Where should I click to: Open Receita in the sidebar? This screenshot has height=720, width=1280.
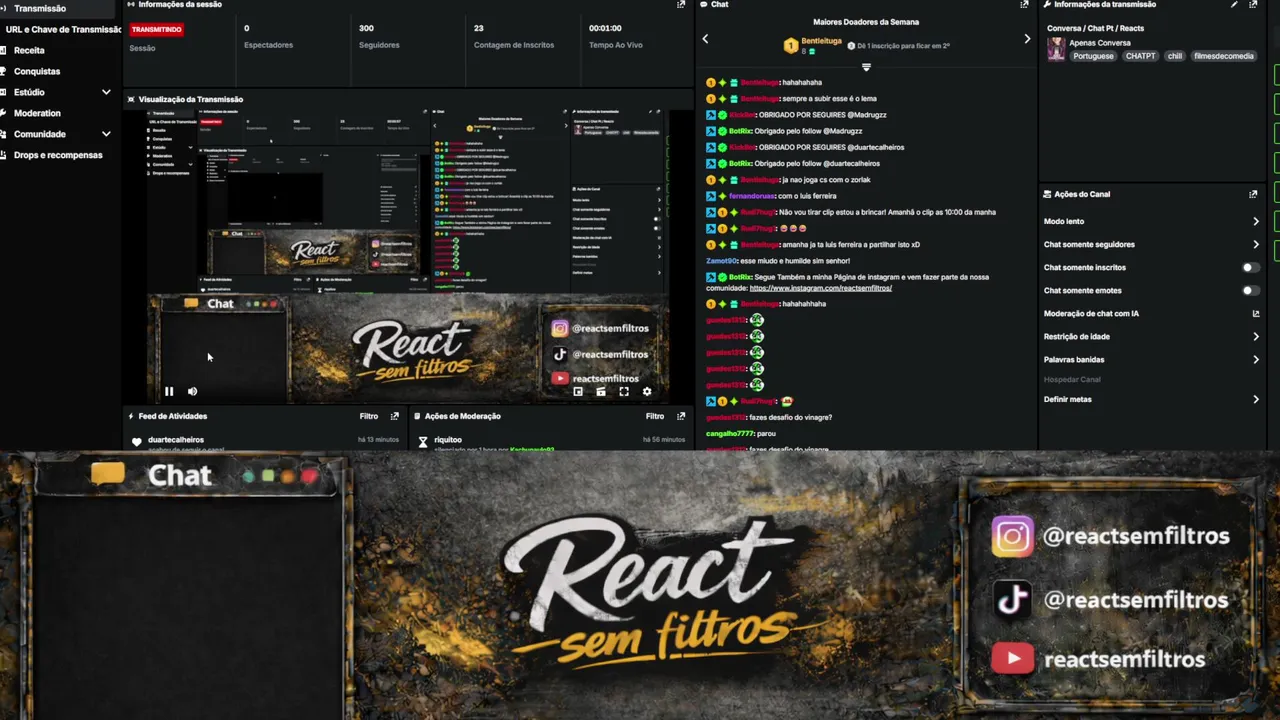tap(29, 50)
